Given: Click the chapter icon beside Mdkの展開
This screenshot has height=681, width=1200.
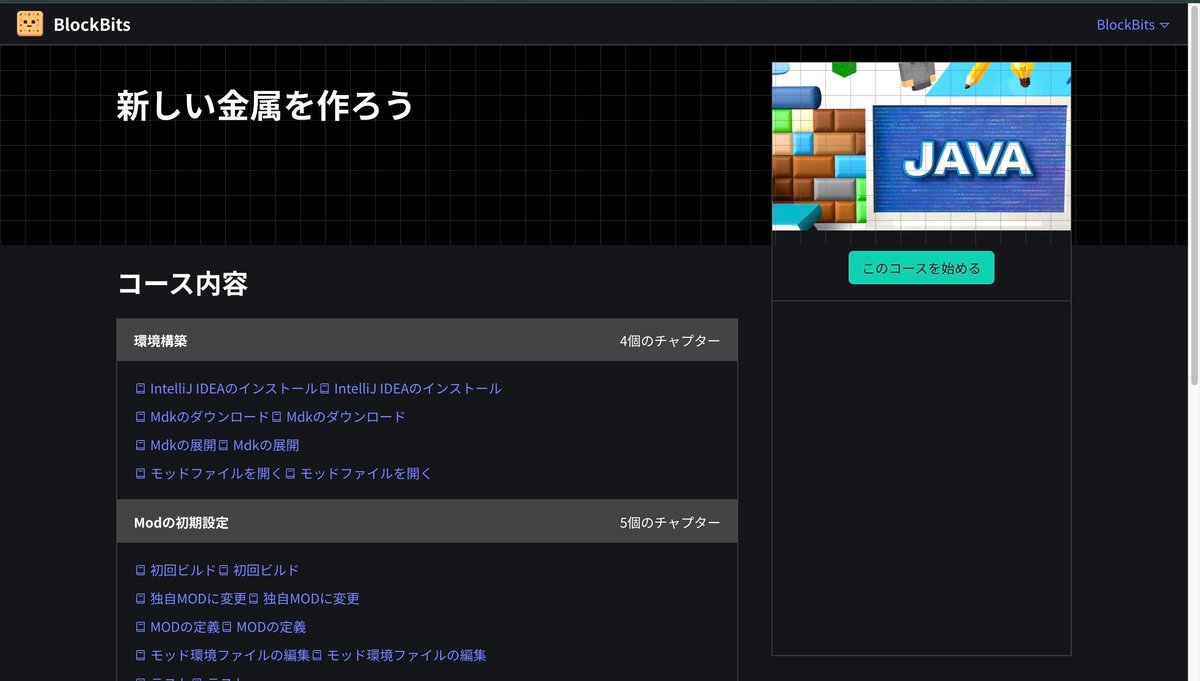Looking at the screenshot, I should [140, 444].
